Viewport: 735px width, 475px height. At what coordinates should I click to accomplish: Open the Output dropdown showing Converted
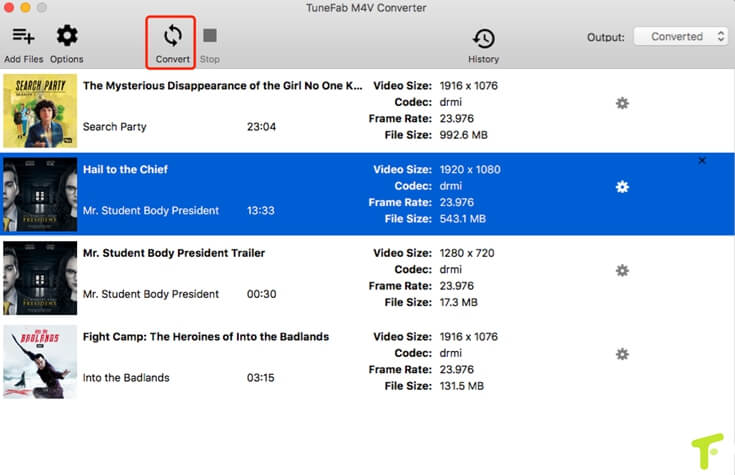[681, 37]
